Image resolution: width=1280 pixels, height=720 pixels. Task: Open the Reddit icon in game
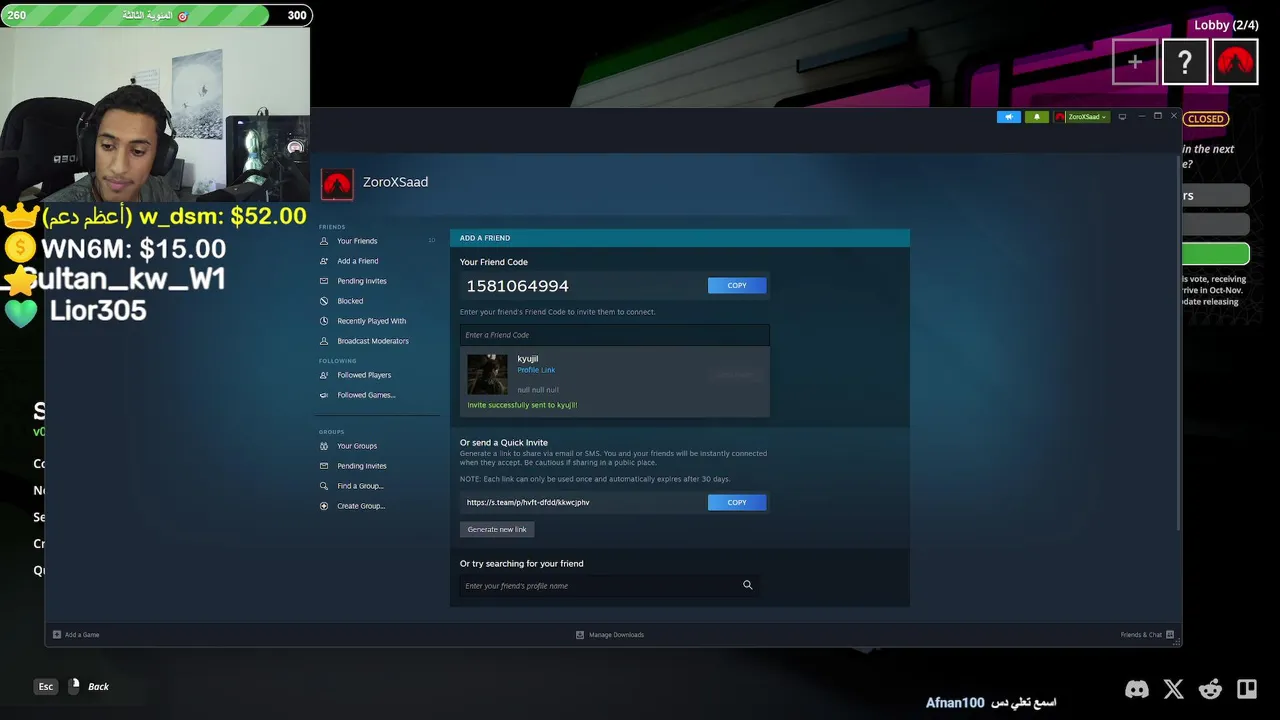pyautogui.click(x=1210, y=689)
